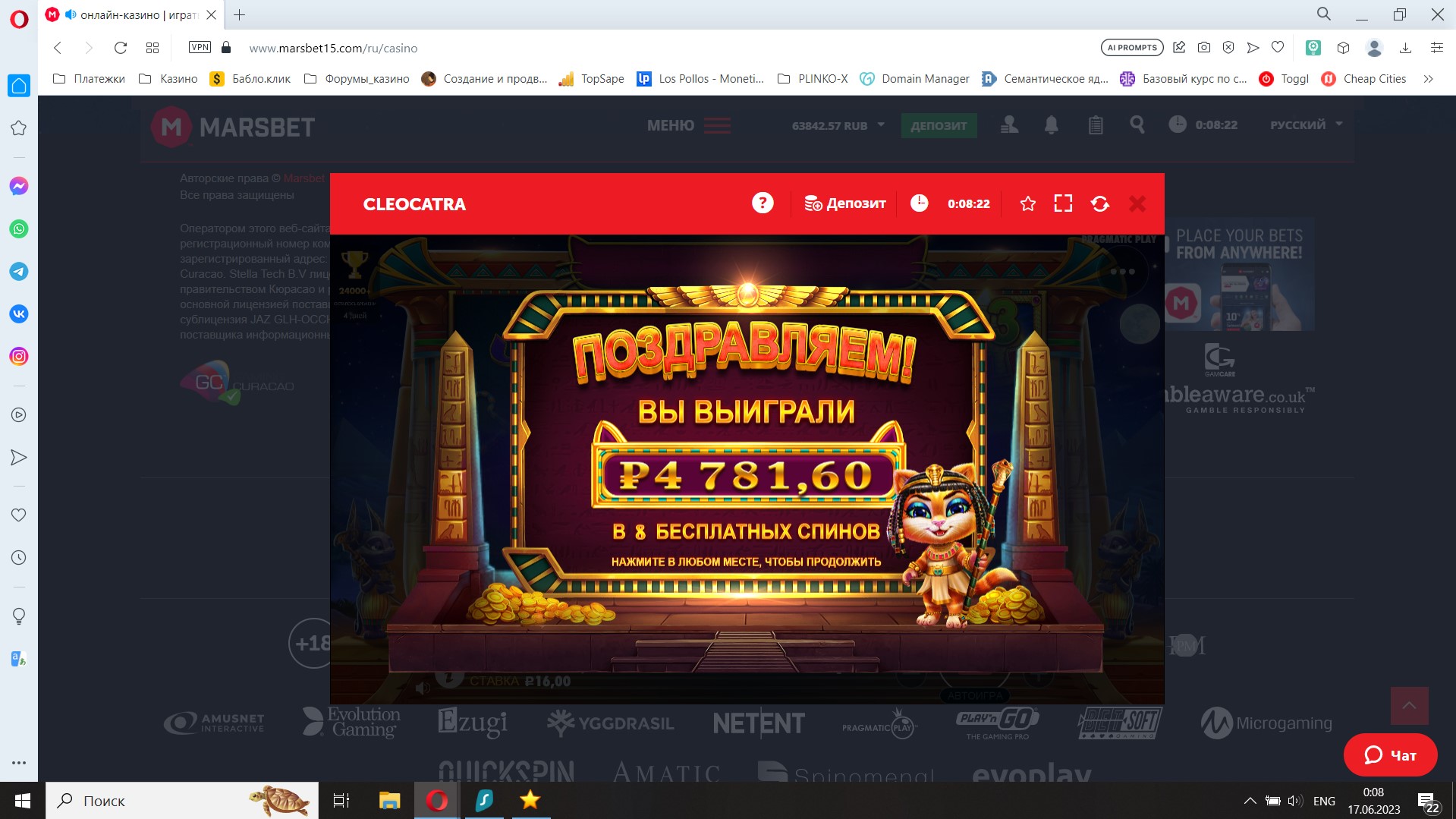Open Cheap Cities bookmark
1456x819 pixels.
click(1363, 78)
